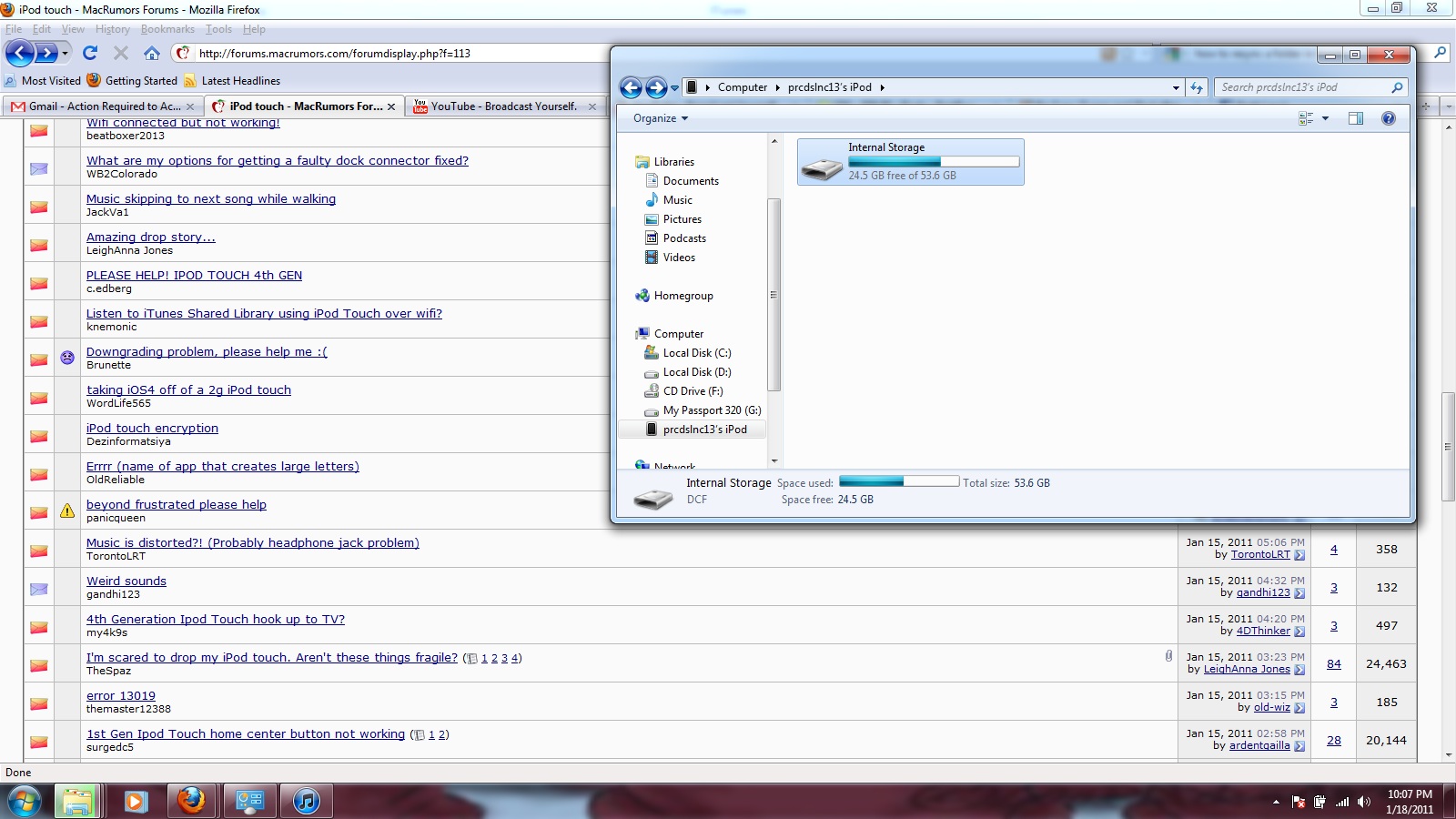The height and width of the screenshot is (819, 1456).
Task: Select Music library in Explorer sidebar
Action: click(669, 200)
